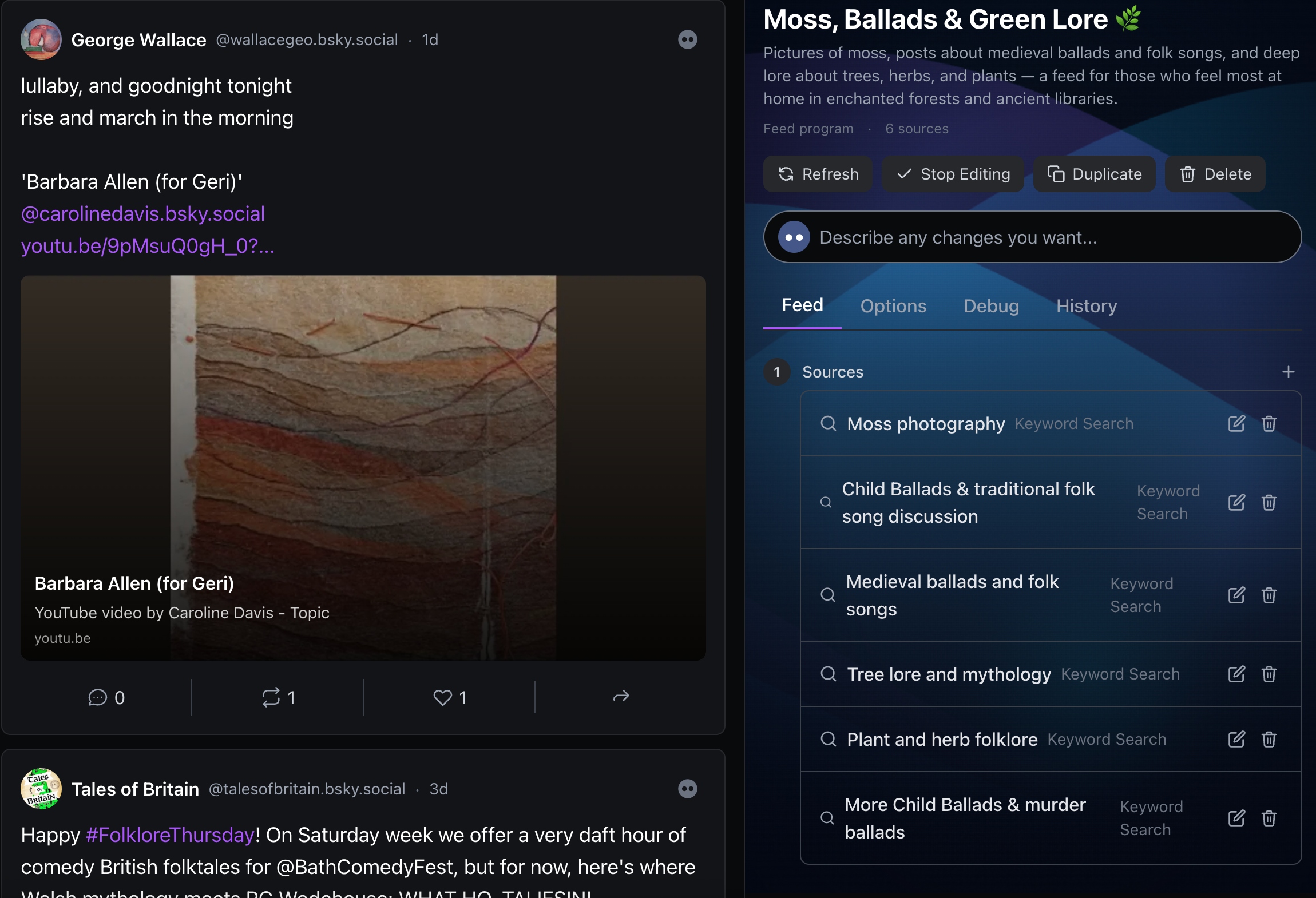Click the add source plus icon
This screenshot has width=1316, height=898.
[x=1289, y=372]
